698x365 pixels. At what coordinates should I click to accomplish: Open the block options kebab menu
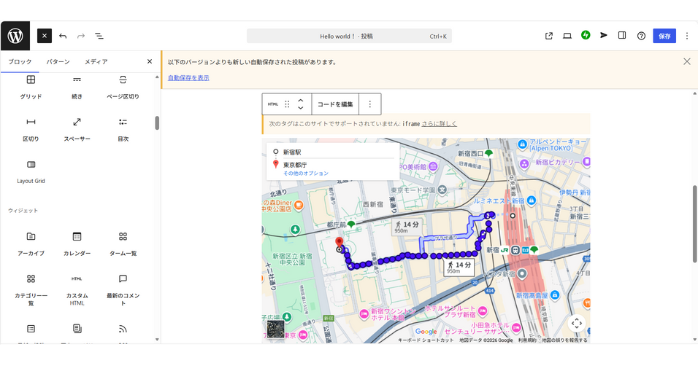pyautogui.click(x=369, y=104)
